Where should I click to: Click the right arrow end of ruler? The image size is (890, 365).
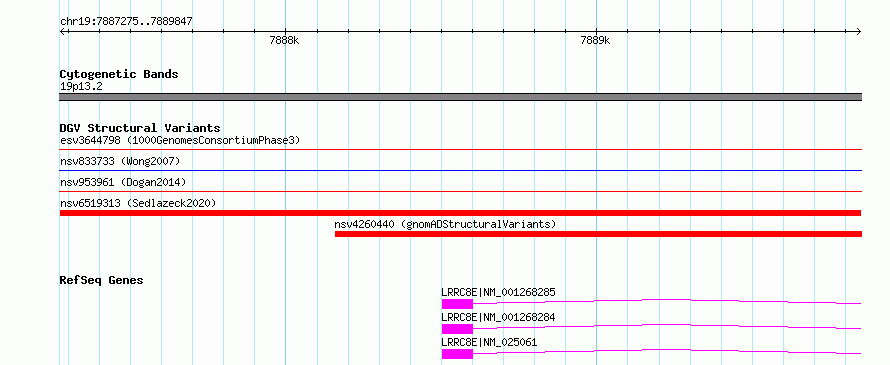(x=858, y=31)
